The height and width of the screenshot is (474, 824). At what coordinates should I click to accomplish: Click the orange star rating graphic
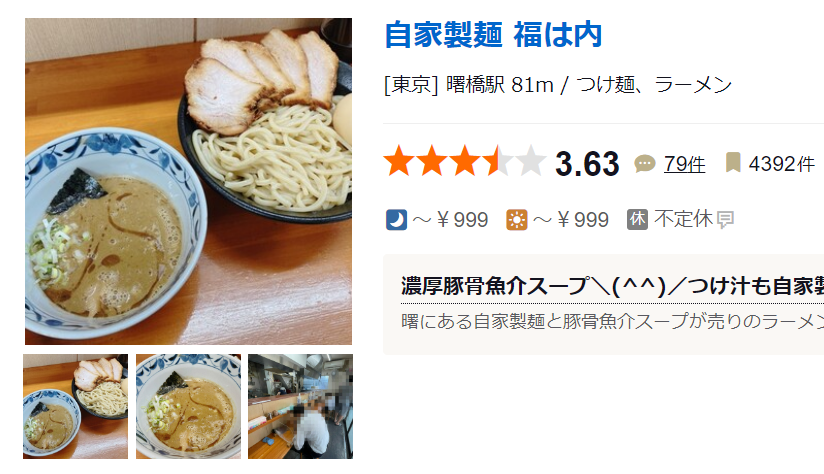465,161
